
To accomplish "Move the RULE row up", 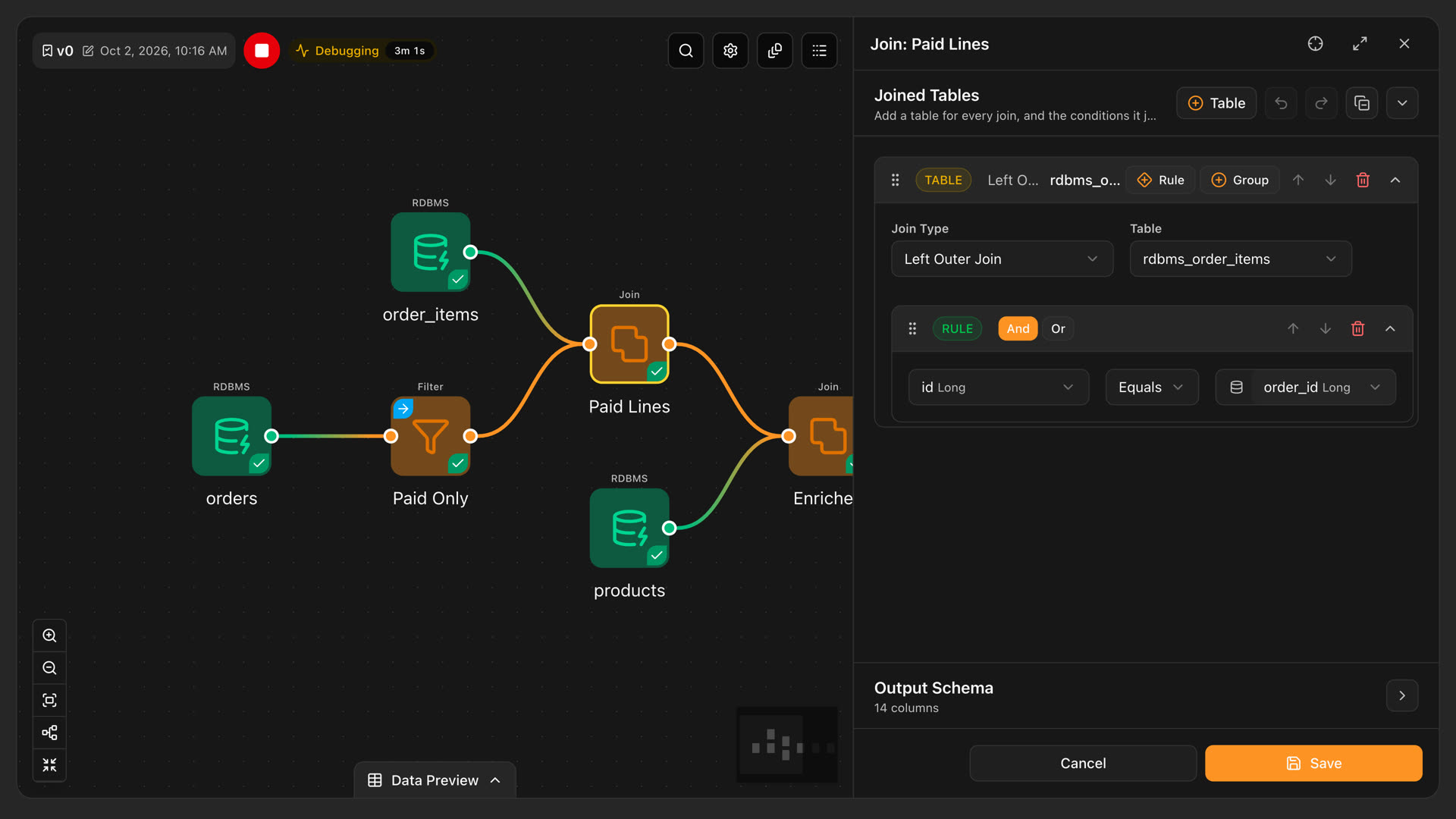I will click(x=1293, y=329).
